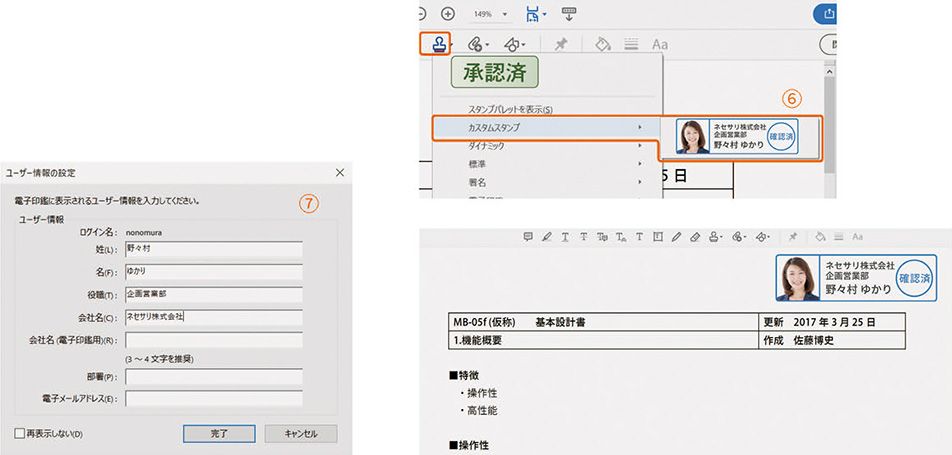Screen dimensions: 952x455
Task: Open the 標準 stamp submenu
Action: click(548, 164)
